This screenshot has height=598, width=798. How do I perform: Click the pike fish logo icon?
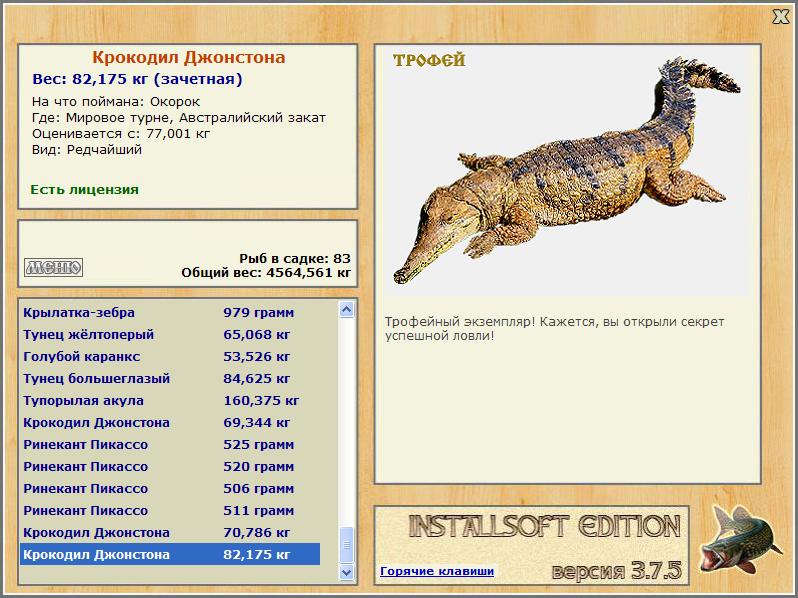click(740, 538)
